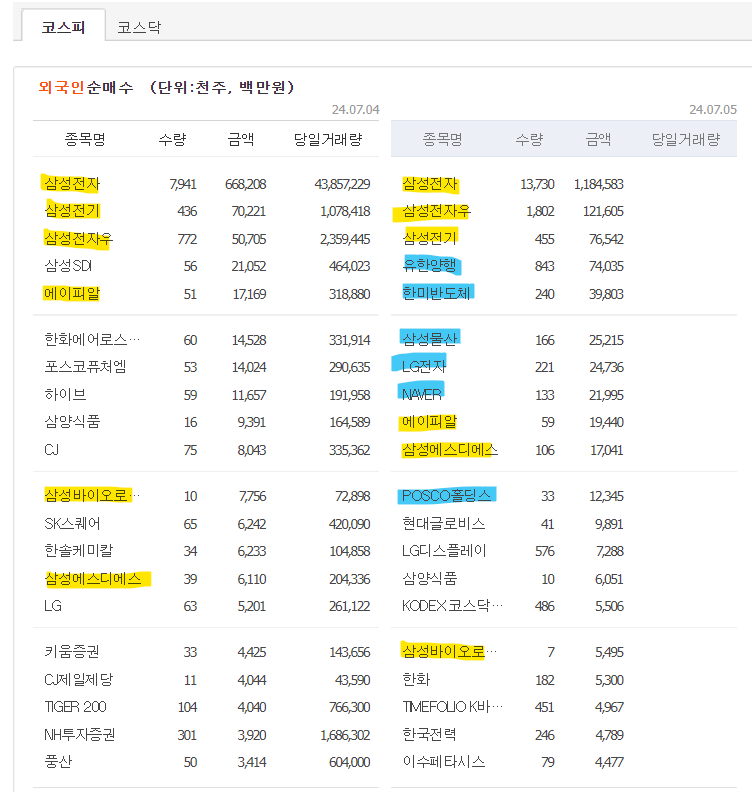
Task: Open TIGER 200 stock link
Action: coord(75,707)
